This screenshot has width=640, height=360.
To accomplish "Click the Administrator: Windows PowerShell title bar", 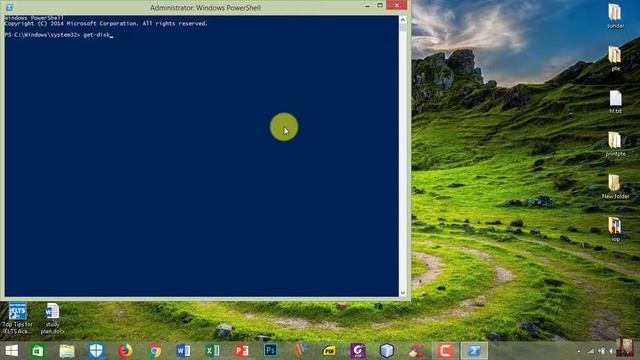I will click(x=205, y=7).
